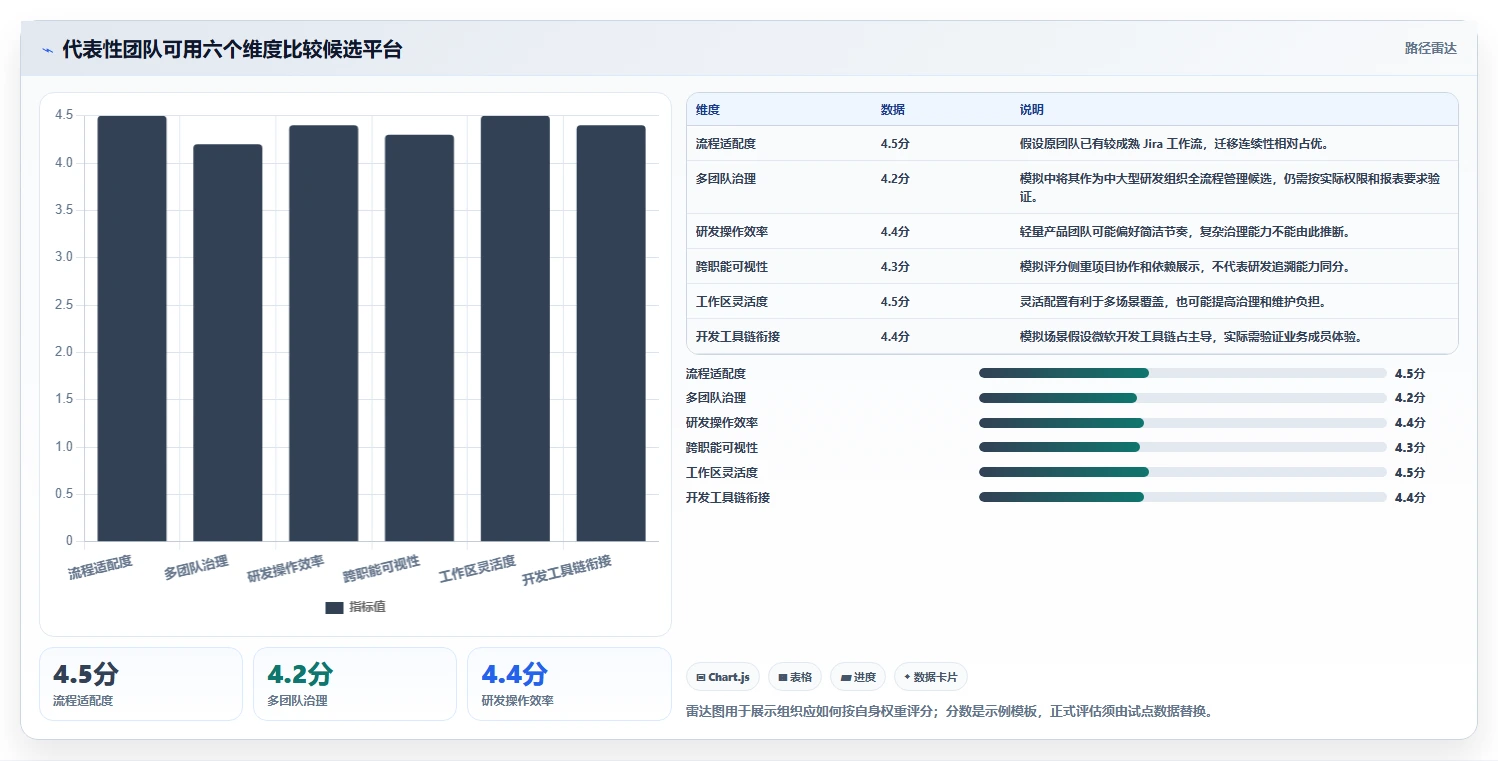Click the 维度 column header

click(708, 109)
